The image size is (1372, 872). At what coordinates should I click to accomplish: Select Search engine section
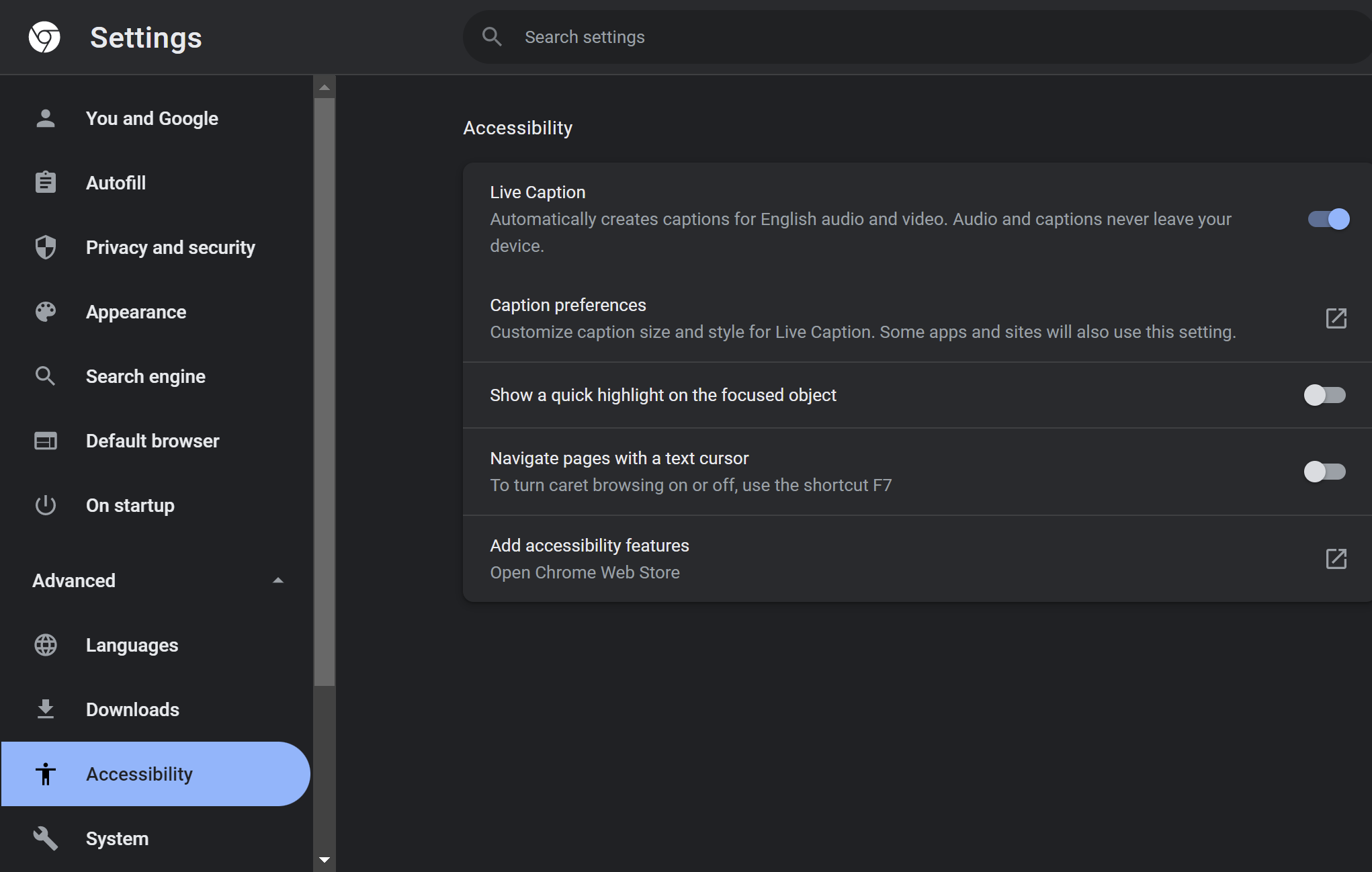156,376
